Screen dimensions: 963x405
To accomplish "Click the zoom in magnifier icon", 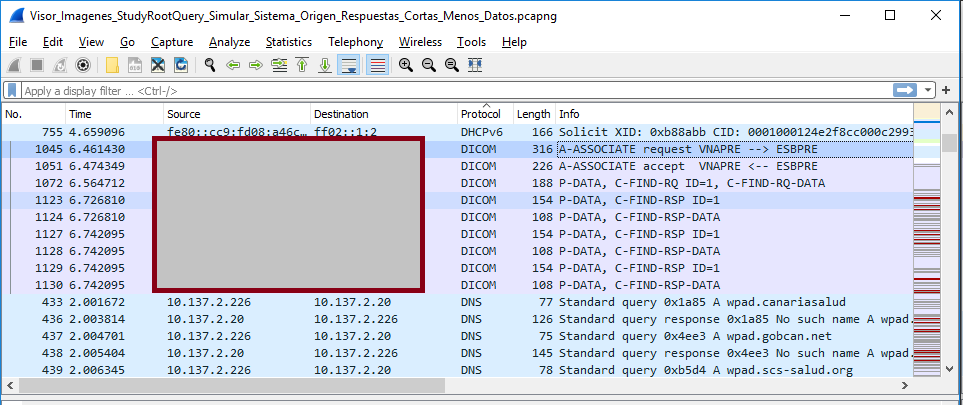I will [x=405, y=65].
